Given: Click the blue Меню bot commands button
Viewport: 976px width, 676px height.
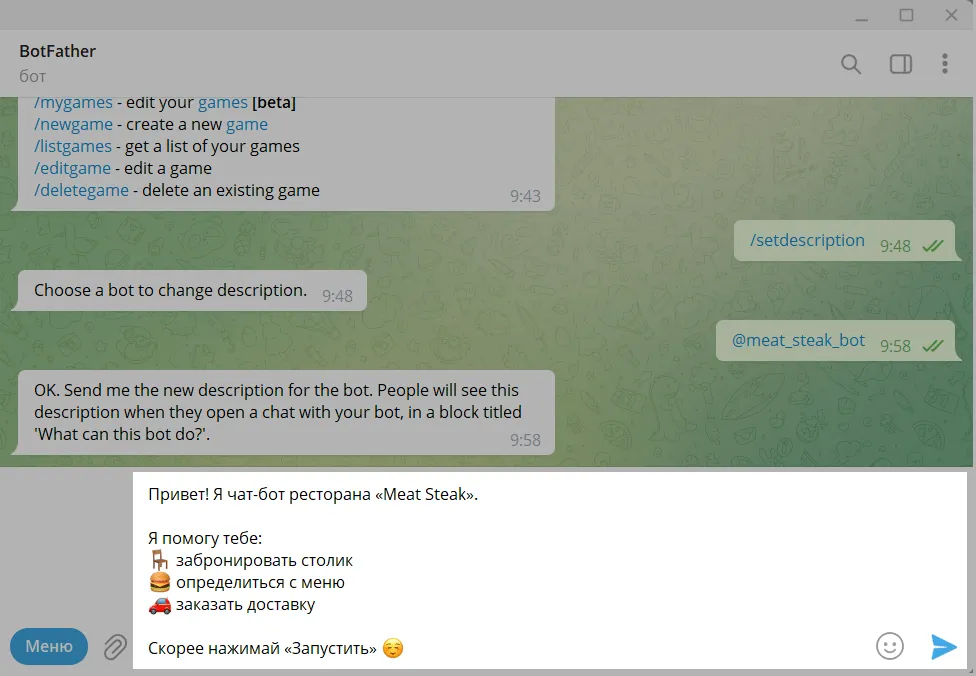Looking at the screenshot, I should 49,646.
